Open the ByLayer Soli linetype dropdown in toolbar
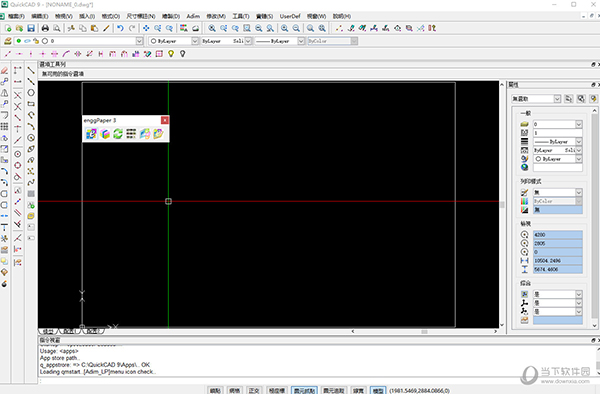600x394 pixels. [x=248, y=41]
